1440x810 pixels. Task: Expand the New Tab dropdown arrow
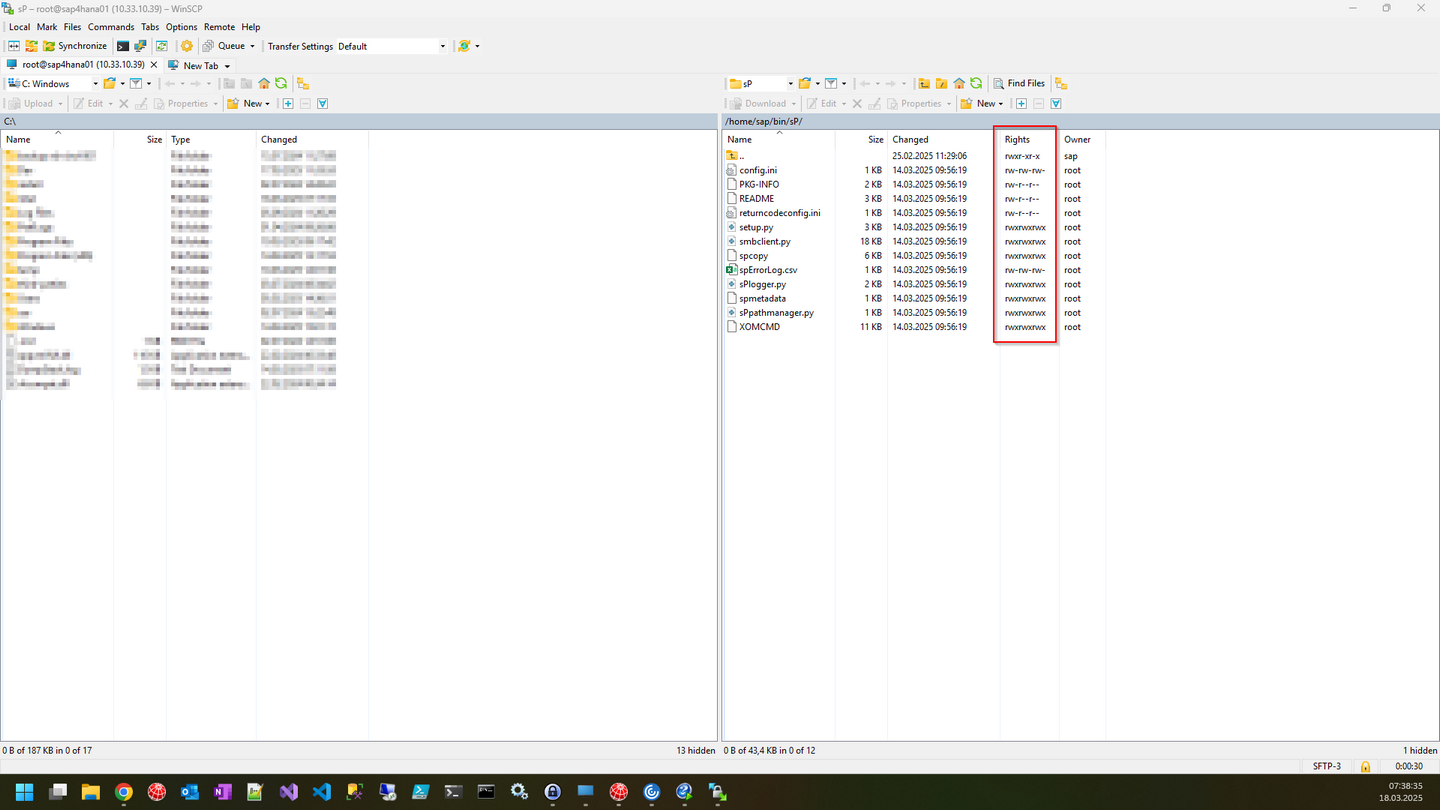click(227, 66)
